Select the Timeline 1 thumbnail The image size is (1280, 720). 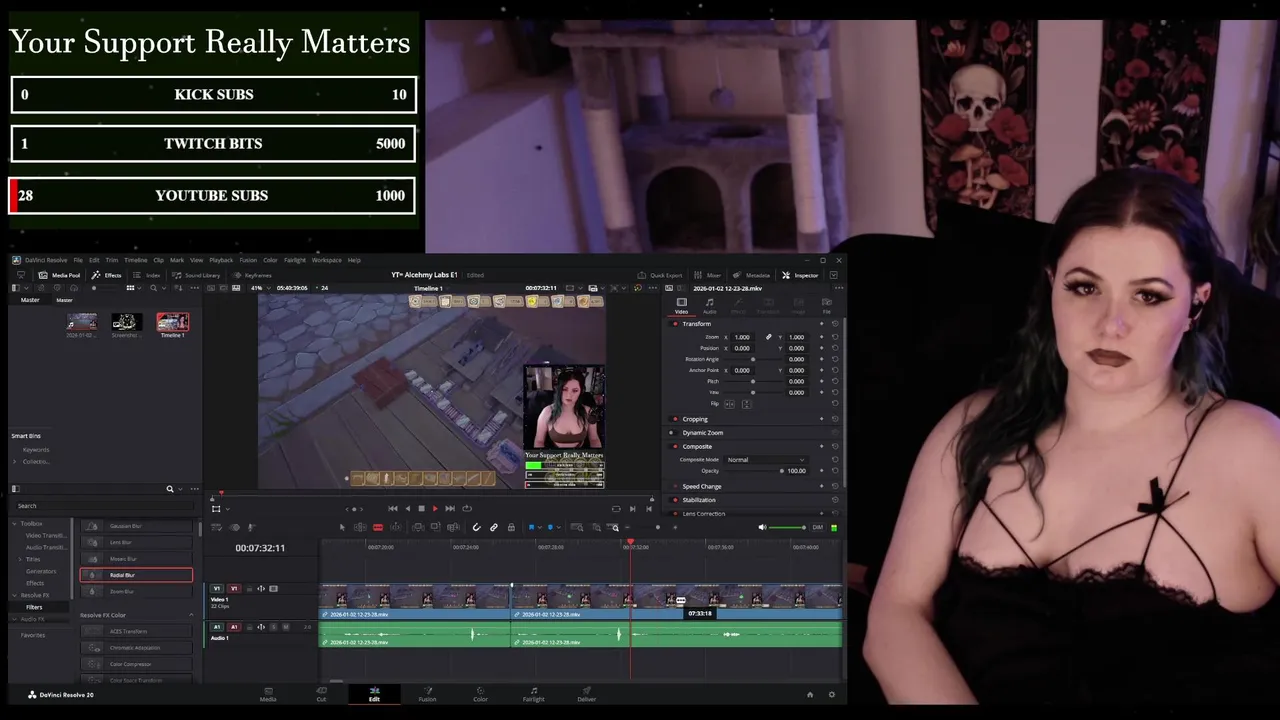172,322
